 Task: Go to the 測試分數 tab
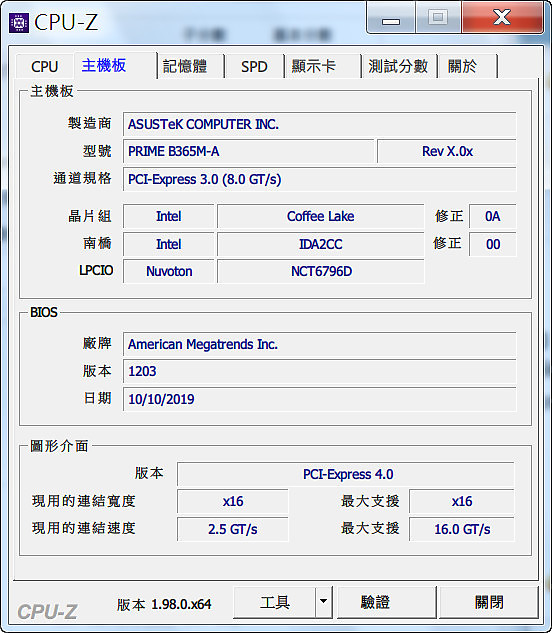tap(399, 66)
